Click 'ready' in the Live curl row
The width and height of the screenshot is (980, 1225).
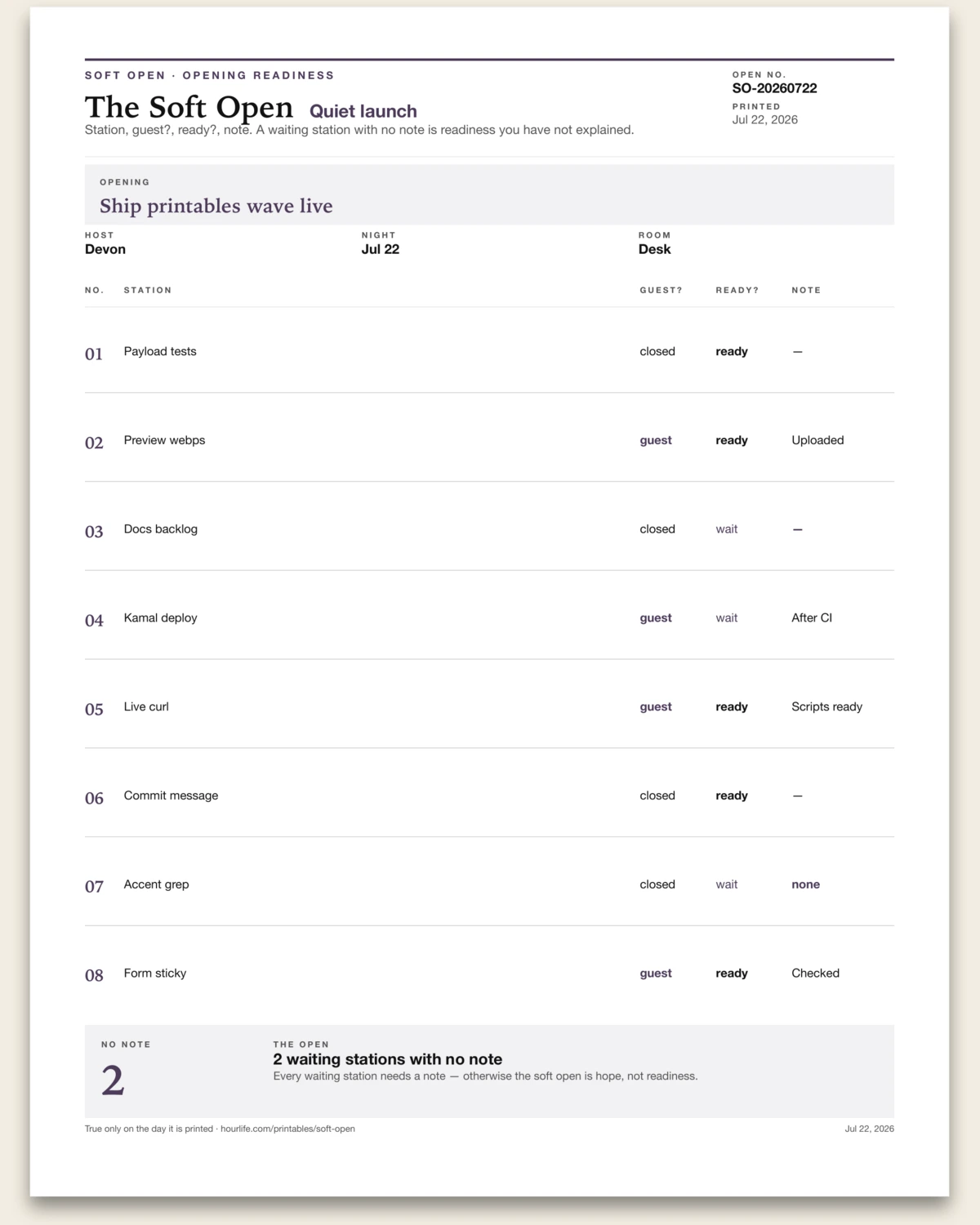732,707
